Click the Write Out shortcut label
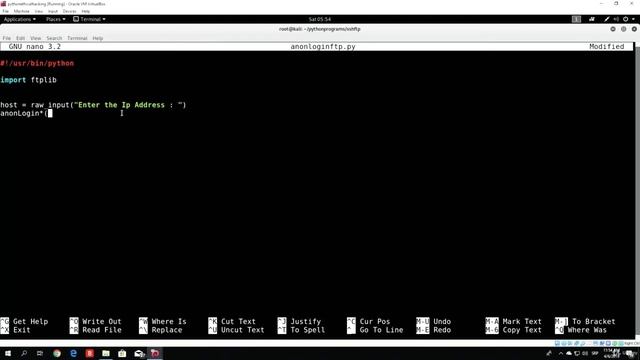Image resolution: width=640 pixels, height=360 pixels. [102, 322]
